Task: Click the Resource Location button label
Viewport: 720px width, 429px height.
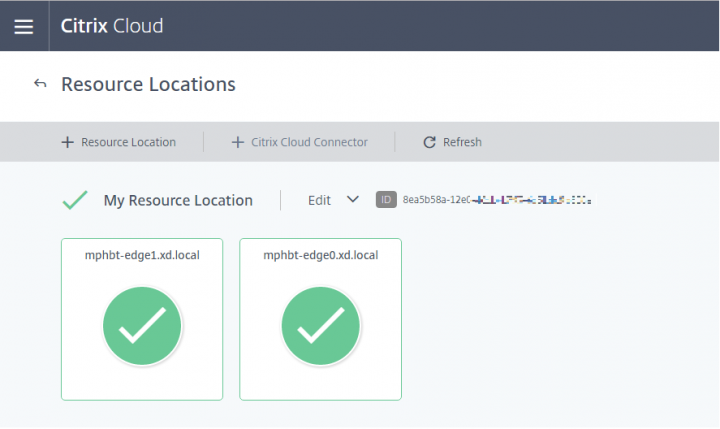Action: click(x=128, y=142)
